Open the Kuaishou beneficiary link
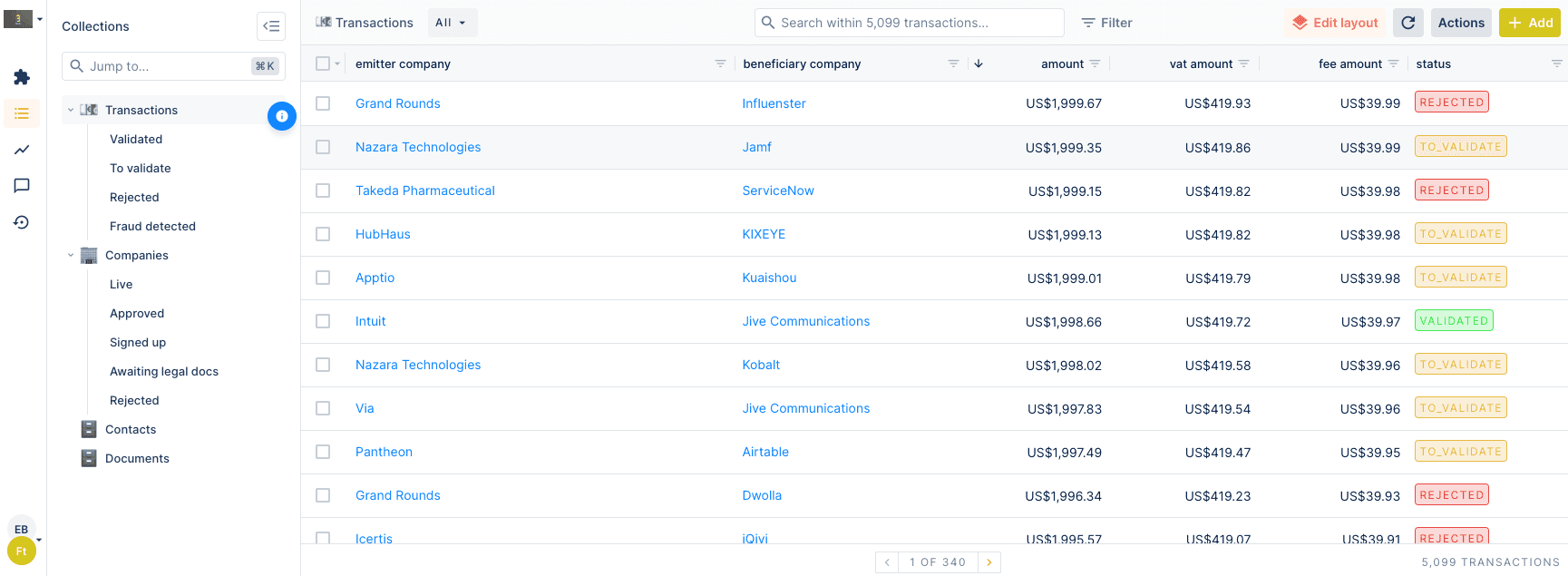This screenshot has height=576, width=1568. [x=769, y=278]
